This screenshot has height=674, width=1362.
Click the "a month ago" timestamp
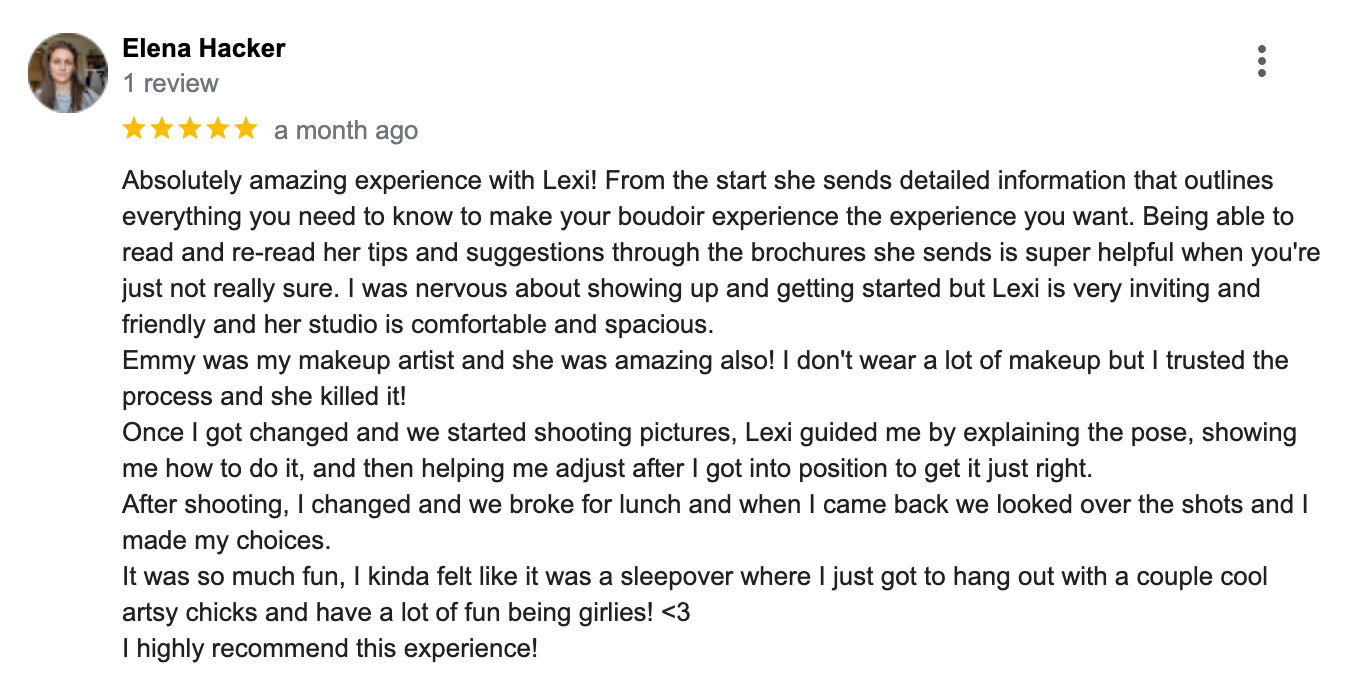tap(346, 131)
